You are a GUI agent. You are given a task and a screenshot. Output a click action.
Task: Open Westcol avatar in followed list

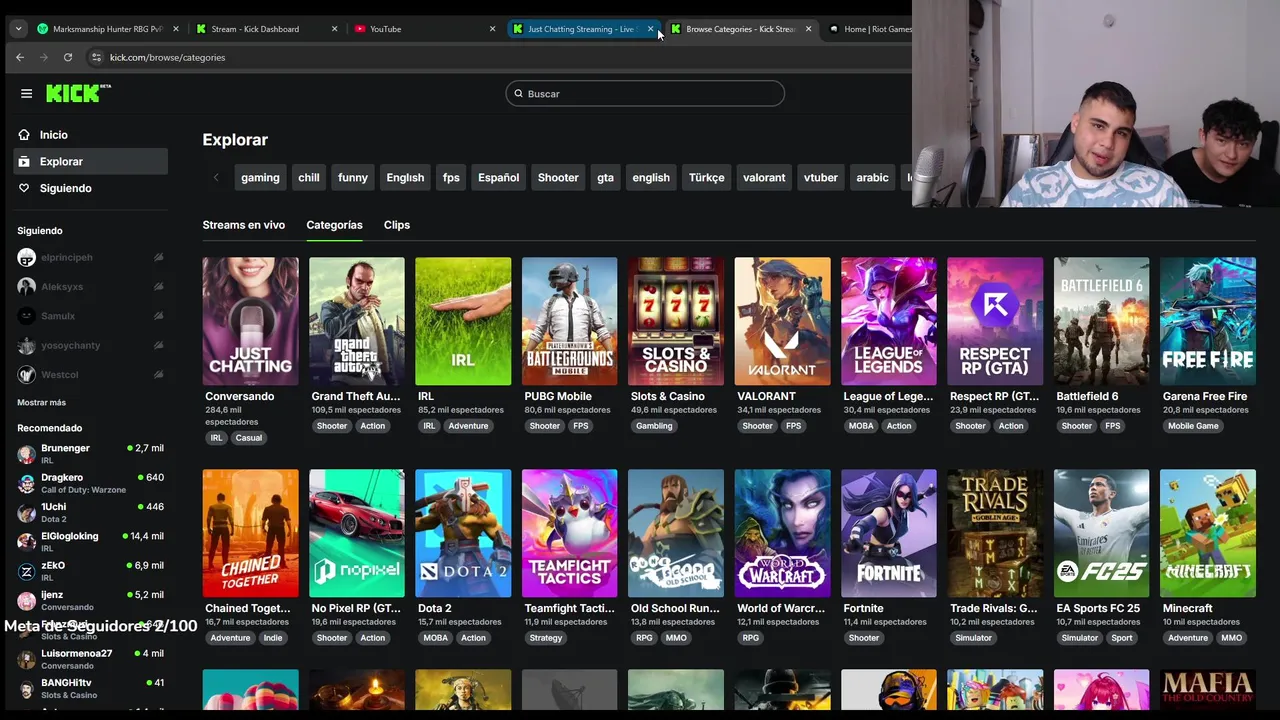[x=26, y=375]
